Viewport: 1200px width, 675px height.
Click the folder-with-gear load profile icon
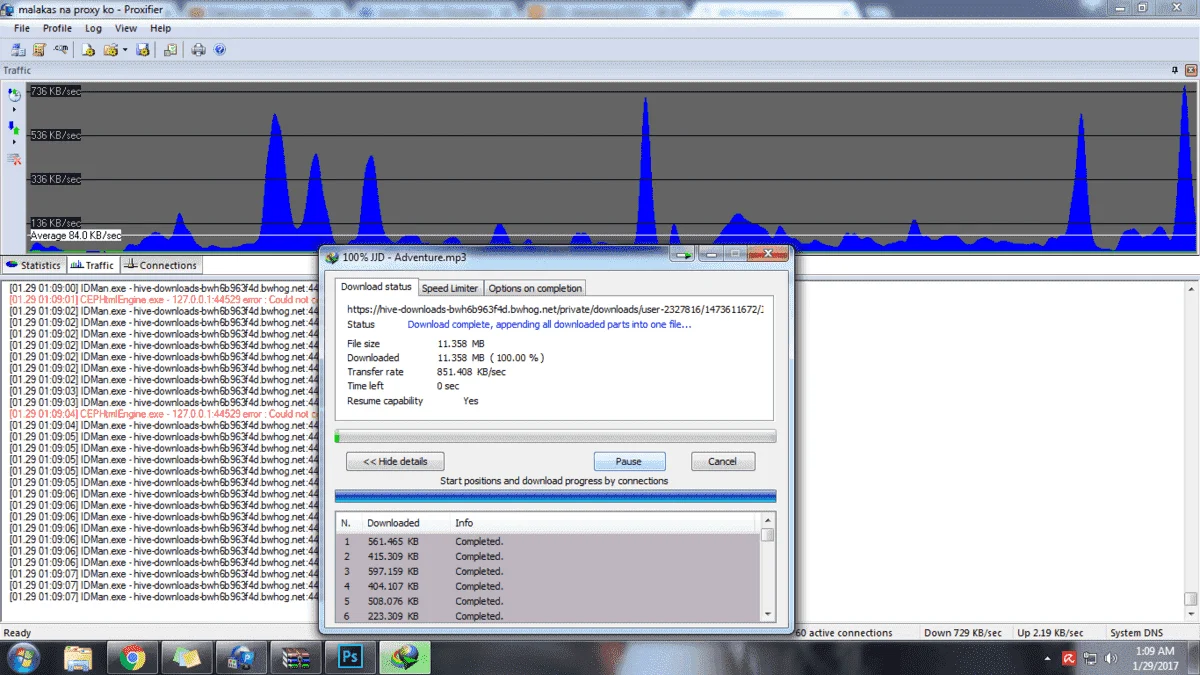click(110, 49)
